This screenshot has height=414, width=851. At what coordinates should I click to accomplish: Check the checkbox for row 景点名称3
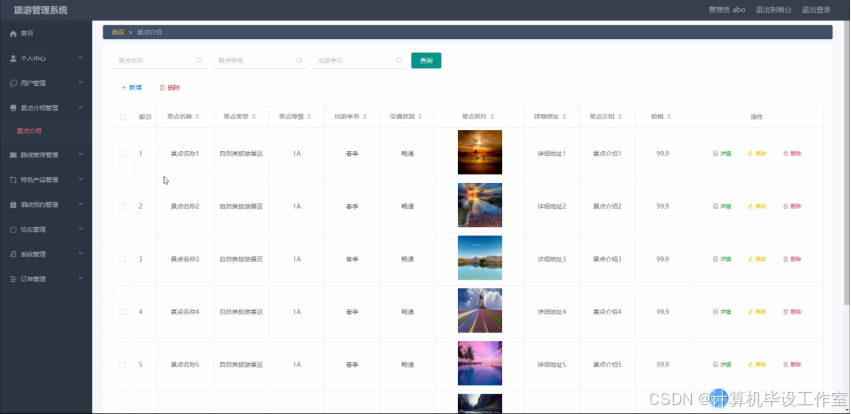[123, 259]
